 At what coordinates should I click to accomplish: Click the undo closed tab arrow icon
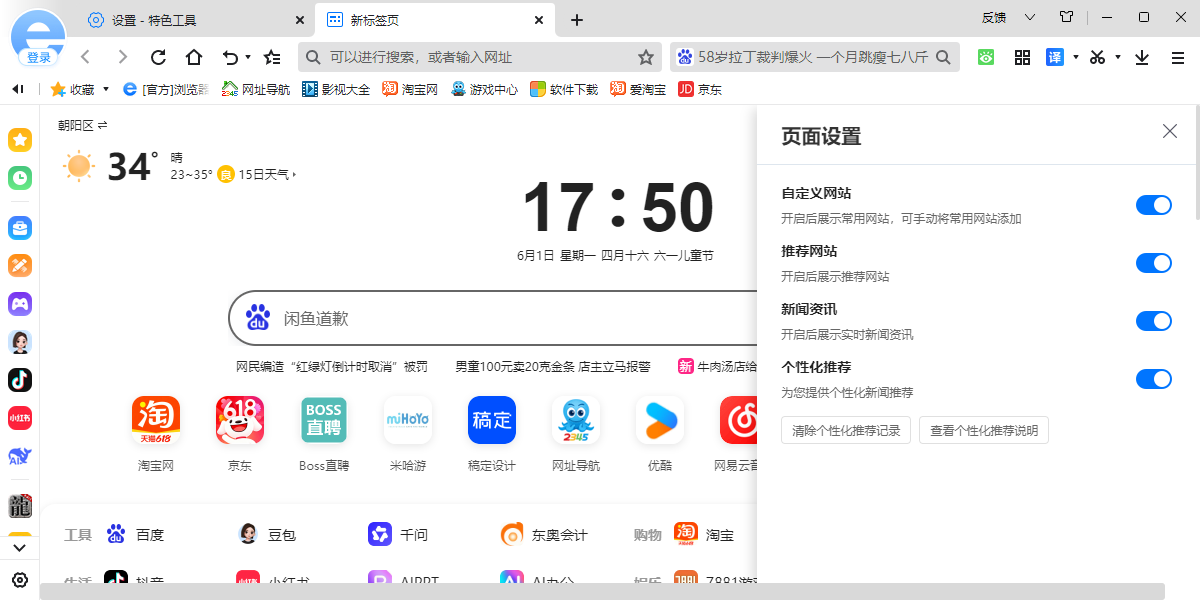coord(231,57)
